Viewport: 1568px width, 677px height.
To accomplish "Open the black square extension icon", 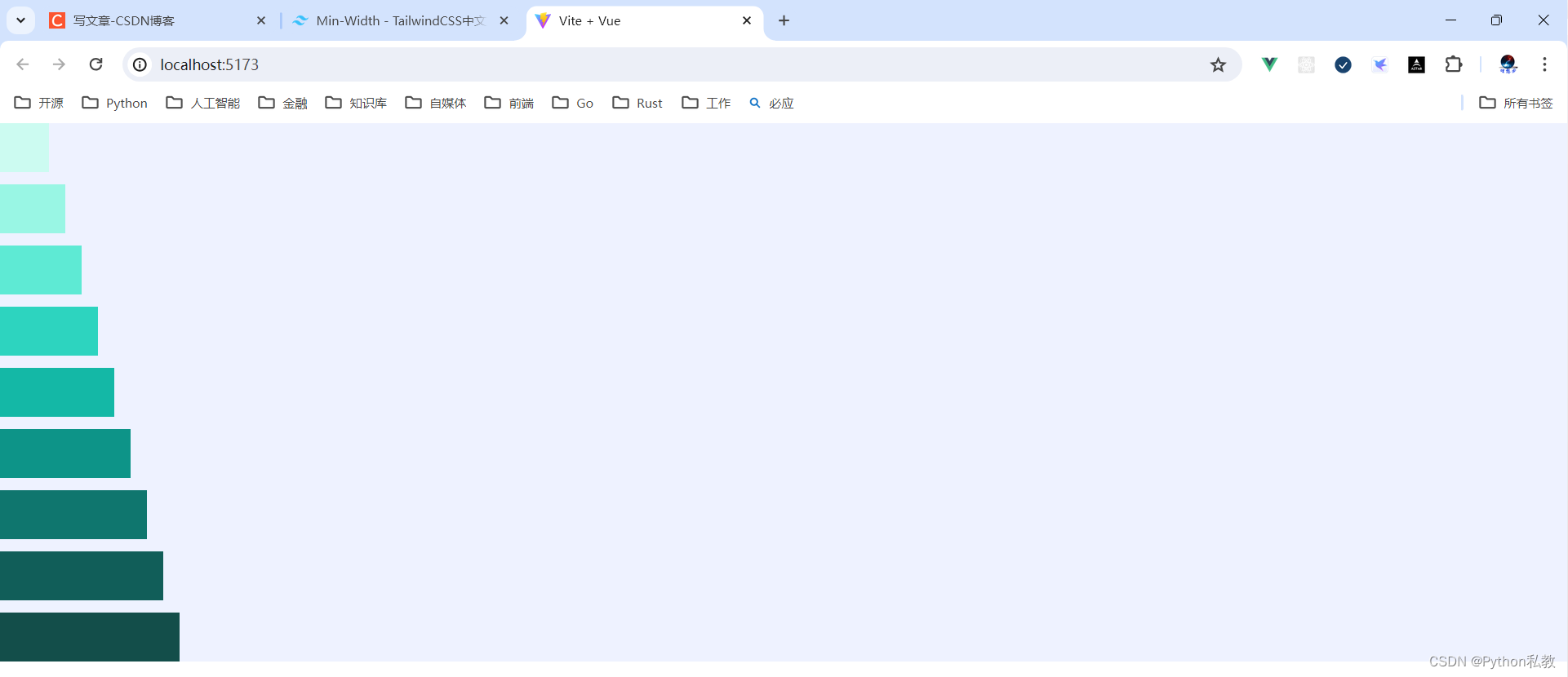I will [x=1417, y=64].
